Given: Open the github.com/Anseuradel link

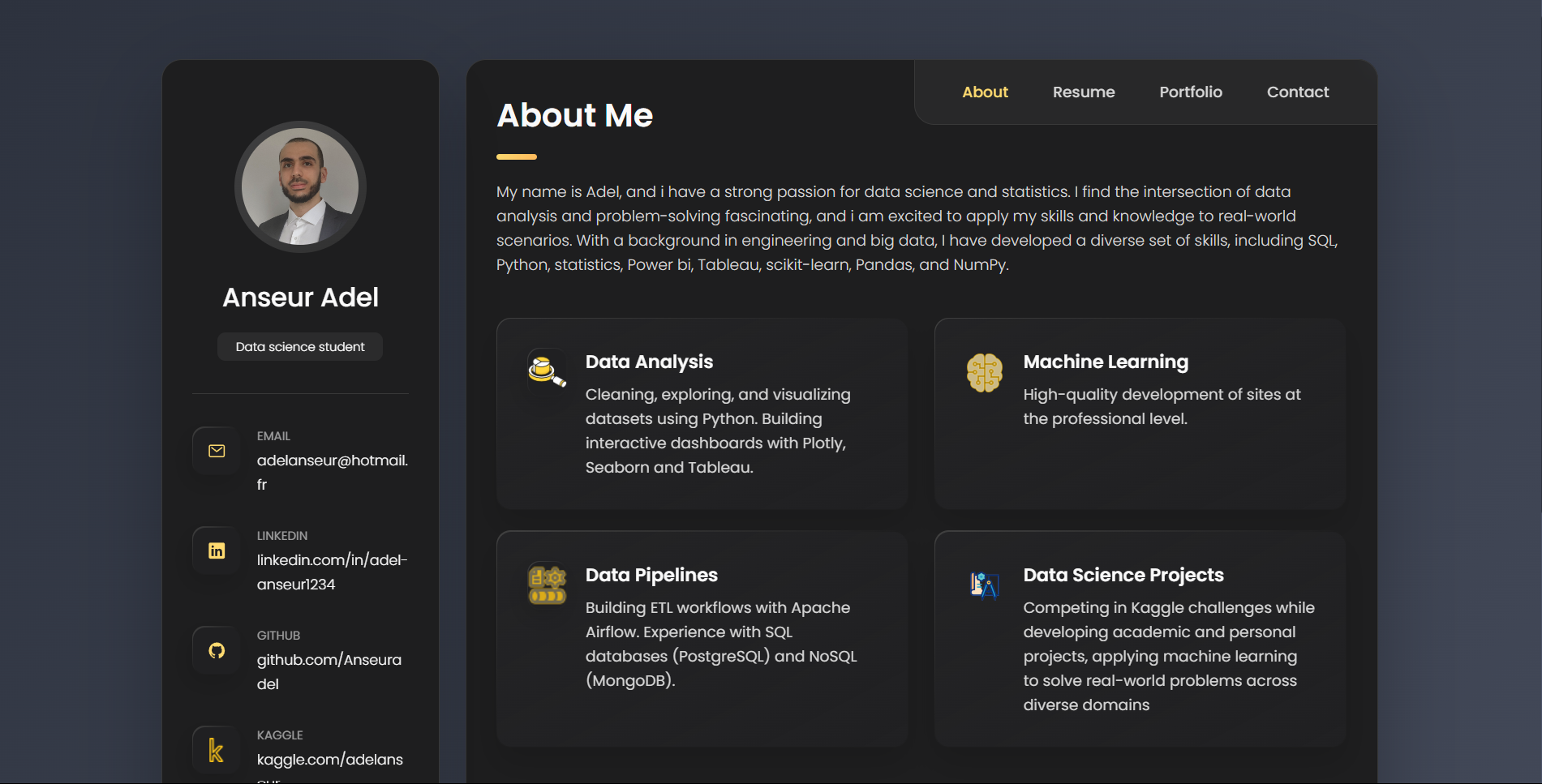Looking at the screenshot, I should (x=329, y=670).
